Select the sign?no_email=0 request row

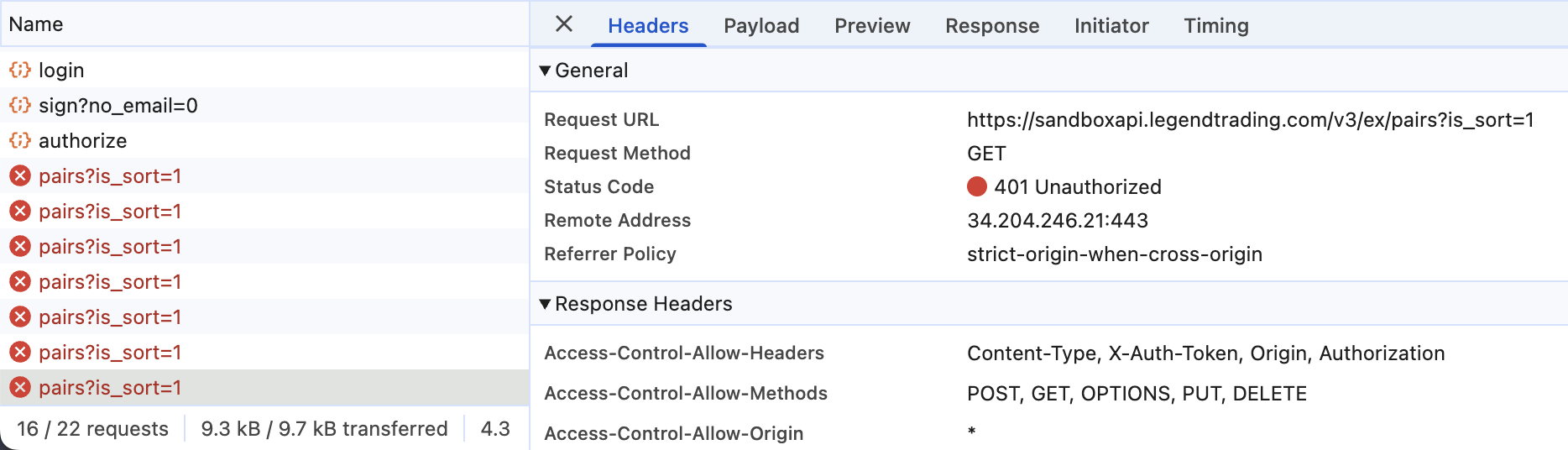click(264, 105)
